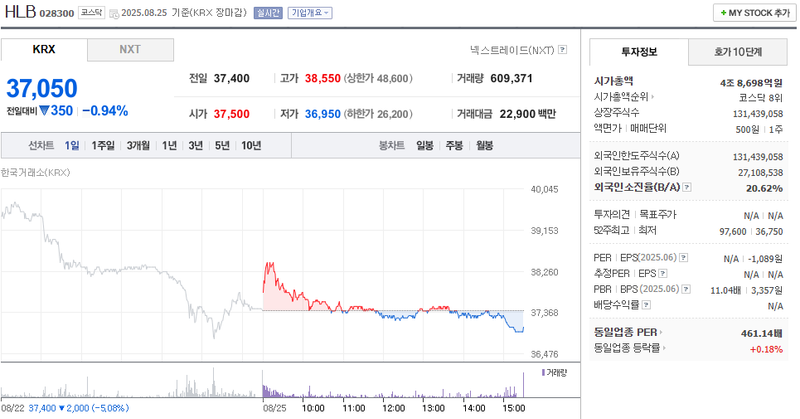Click the 전일 value 37,400
800x419 pixels.
pos(232,79)
